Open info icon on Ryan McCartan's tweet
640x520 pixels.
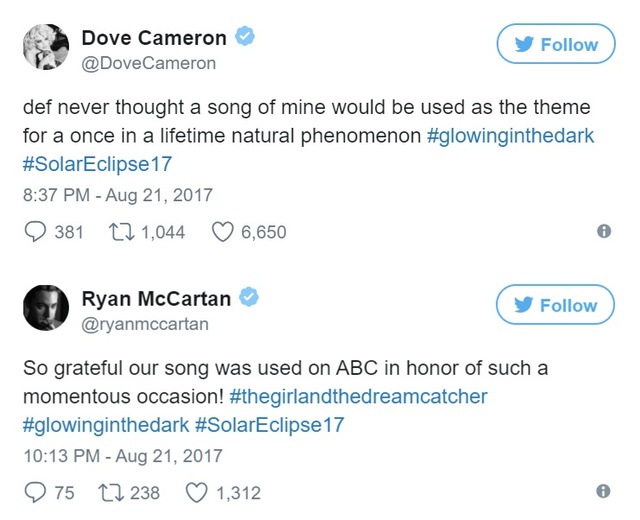click(603, 491)
